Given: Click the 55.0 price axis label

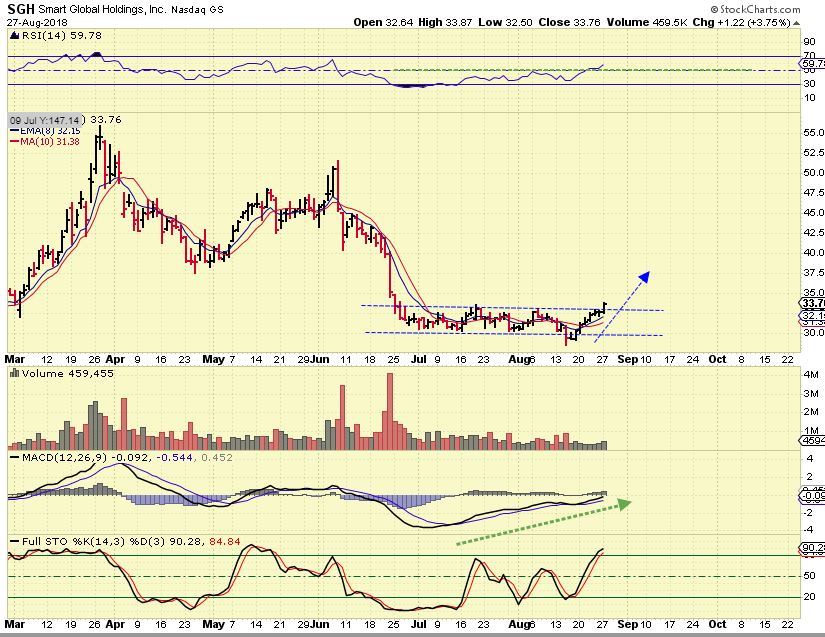Looking at the screenshot, I should (x=813, y=133).
